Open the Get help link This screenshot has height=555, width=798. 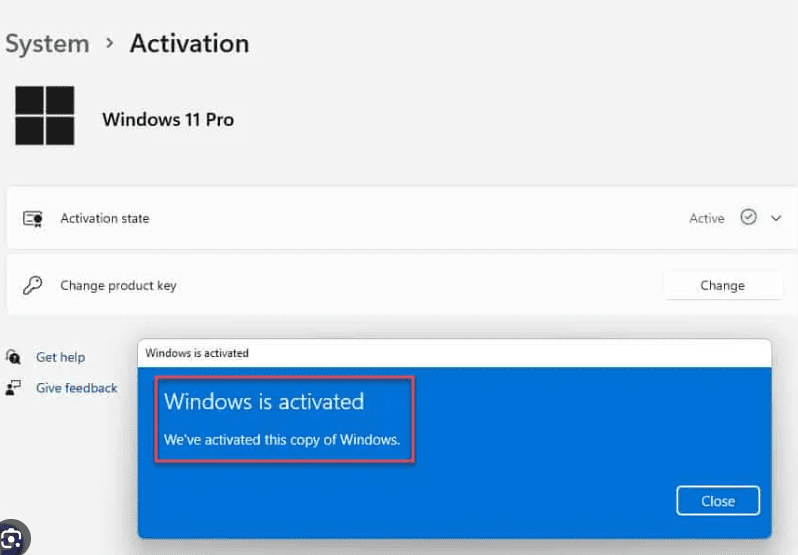(60, 357)
